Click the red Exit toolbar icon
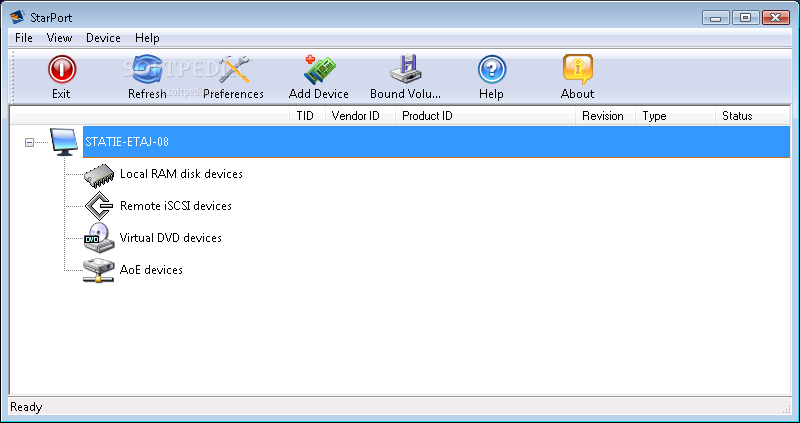This screenshot has height=423, width=800. point(62,69)
